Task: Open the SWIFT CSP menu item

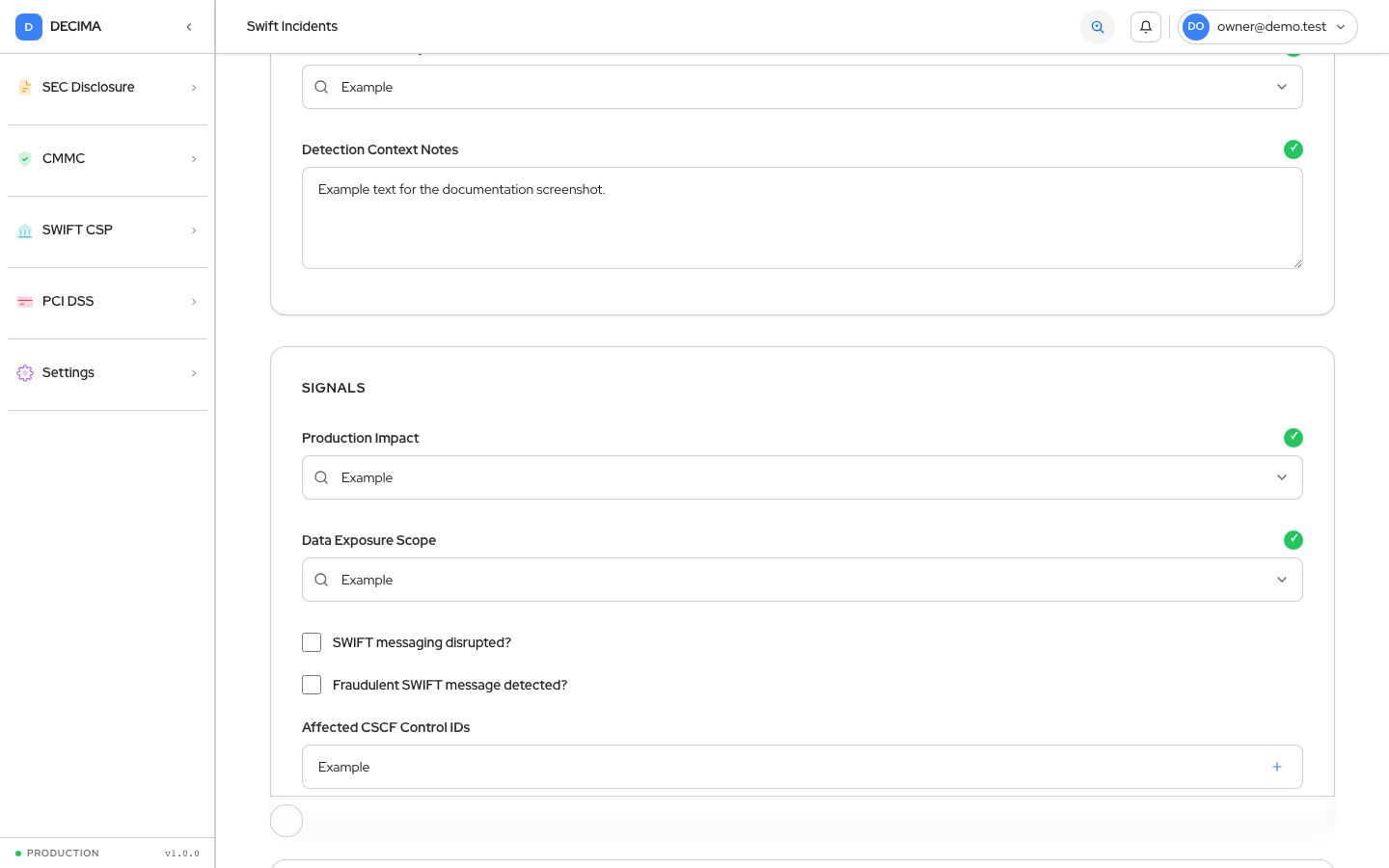Action: [107, 231]
